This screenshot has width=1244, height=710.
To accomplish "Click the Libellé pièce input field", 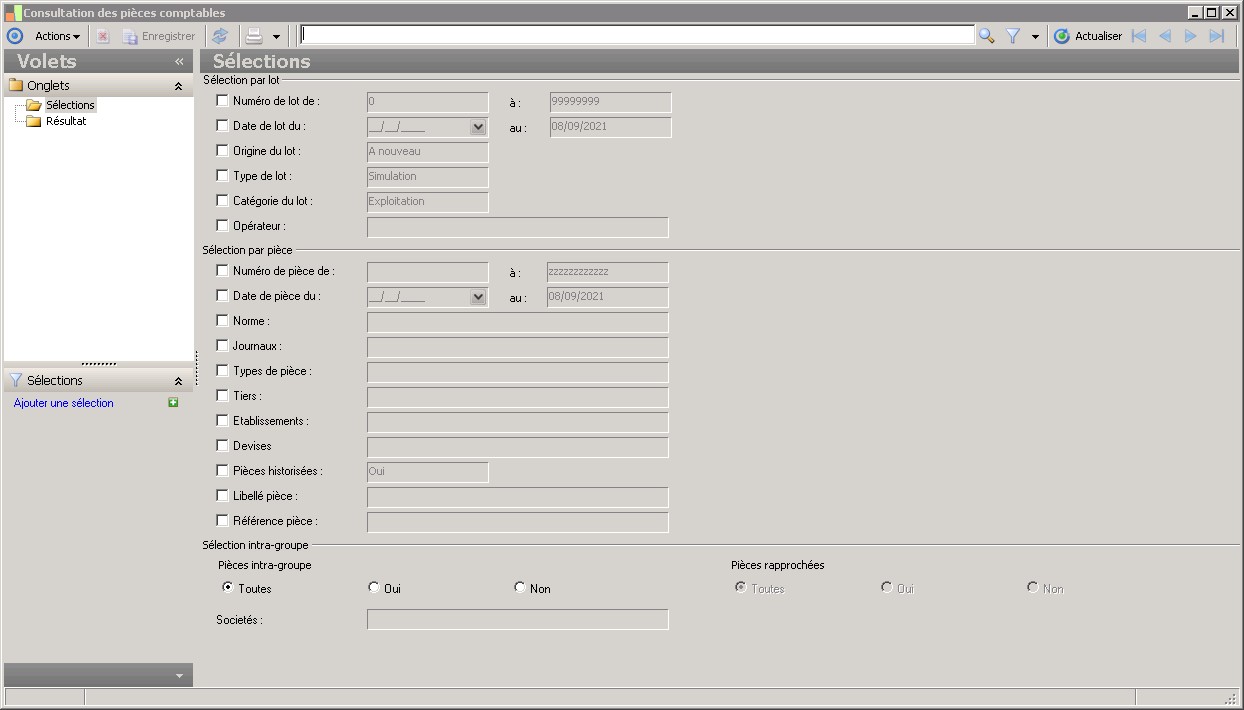I will [x=518, y=497].
